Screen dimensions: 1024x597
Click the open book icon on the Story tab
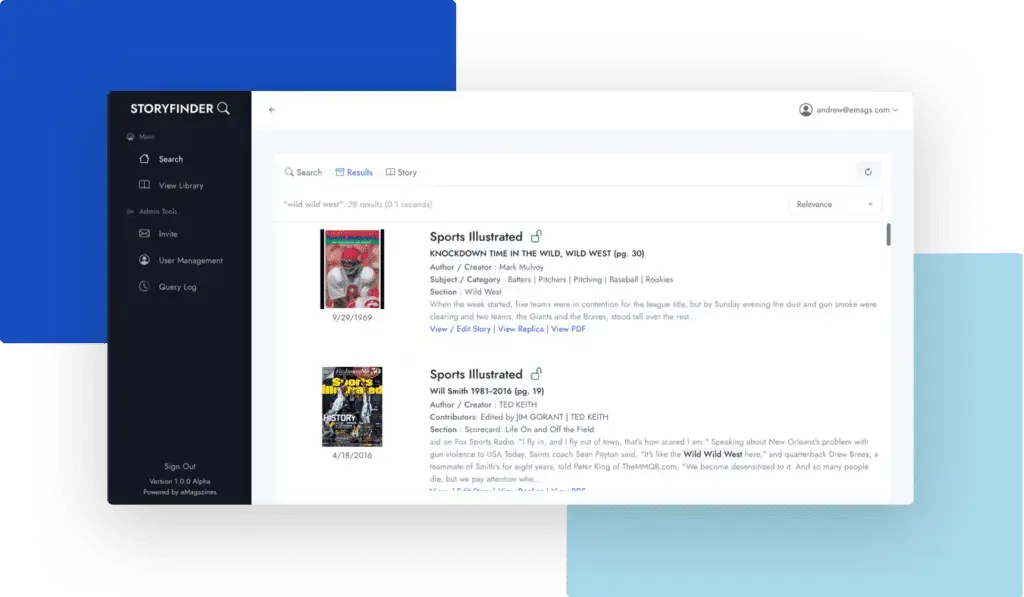[x=390, y=172]
